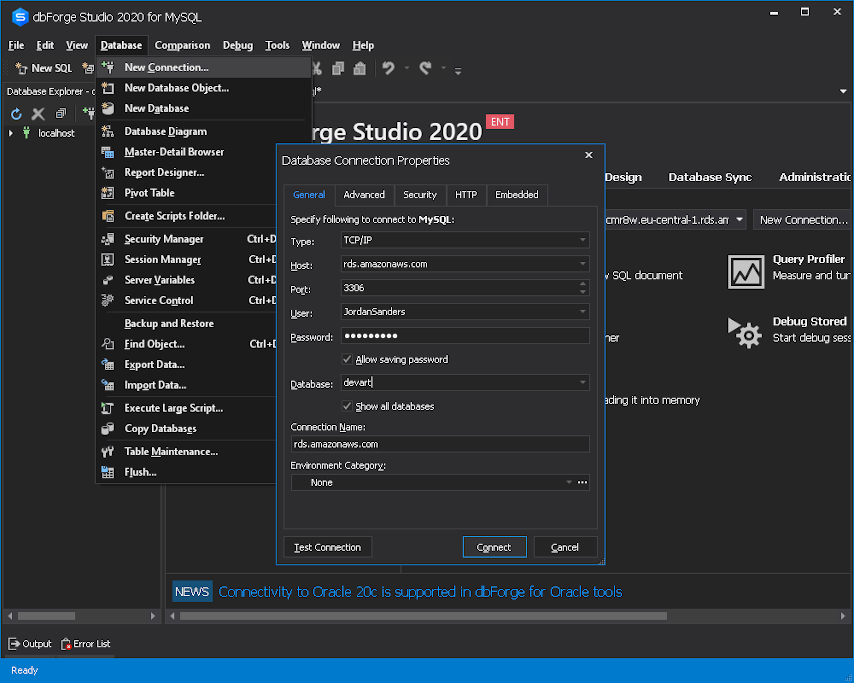Image resolution: width=854 pixels, height=683 pixels.
Task: Toggle Show all databases checkbox
Action: 347,406
